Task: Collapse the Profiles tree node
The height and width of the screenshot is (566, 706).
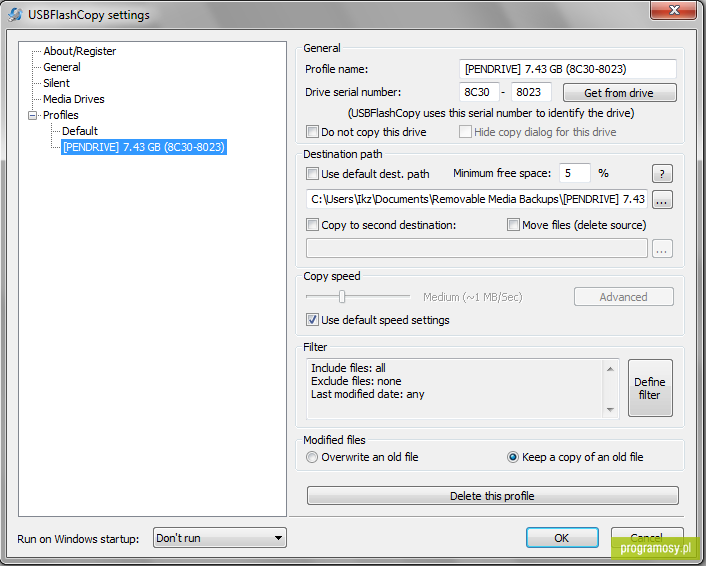Action: pos(32,115)
